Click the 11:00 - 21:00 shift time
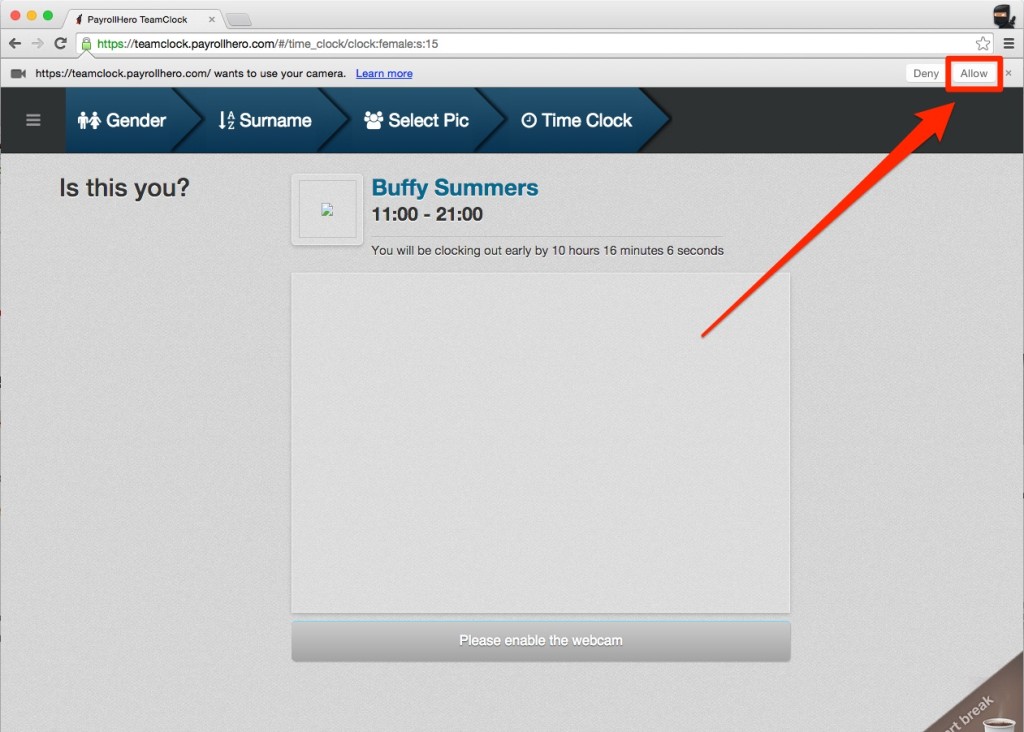The height and width of the screenshot is (732, 1024). (x=426, y=214)
